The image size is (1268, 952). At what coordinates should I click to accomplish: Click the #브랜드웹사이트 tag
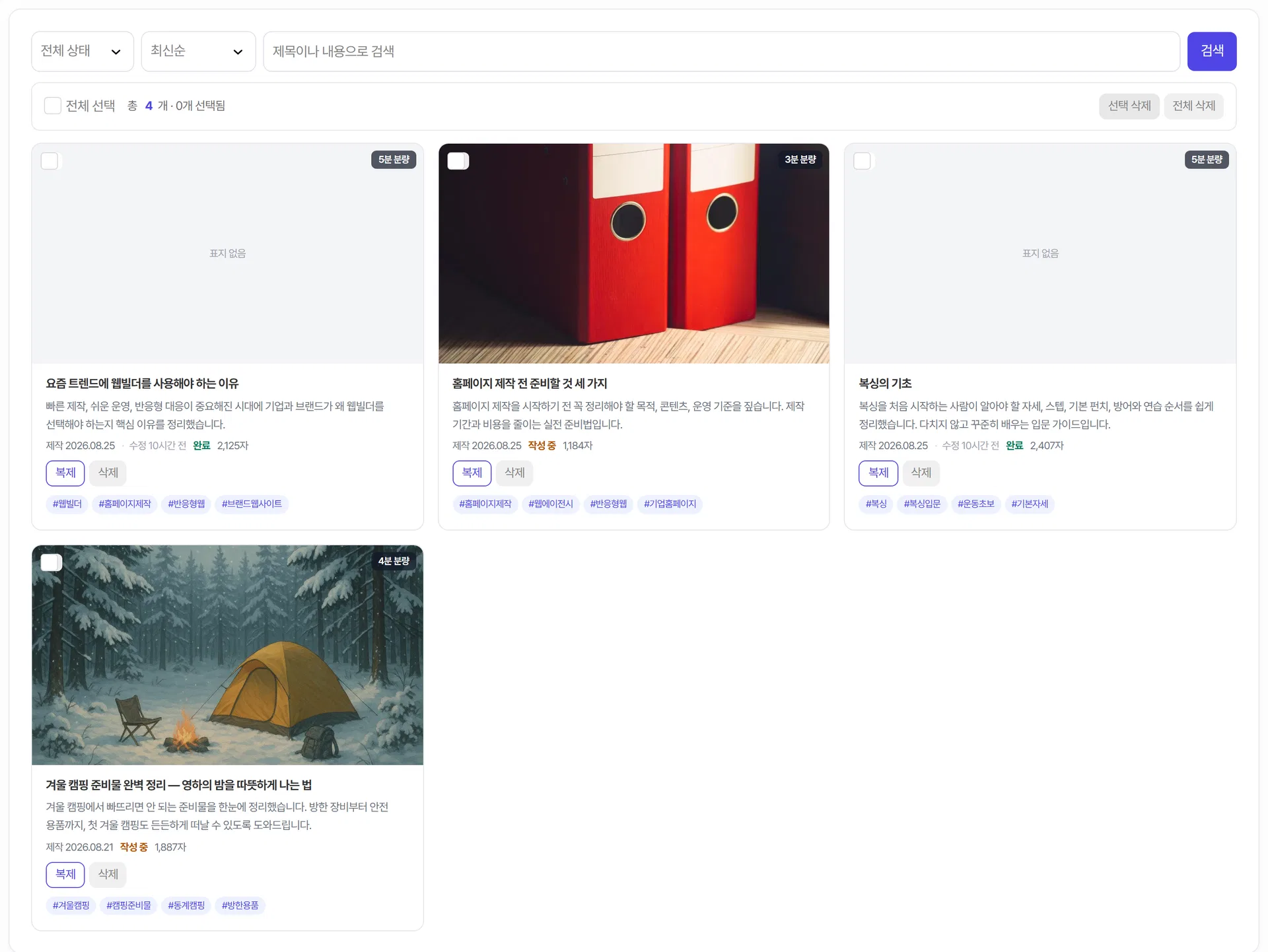(x=252, y=504)
